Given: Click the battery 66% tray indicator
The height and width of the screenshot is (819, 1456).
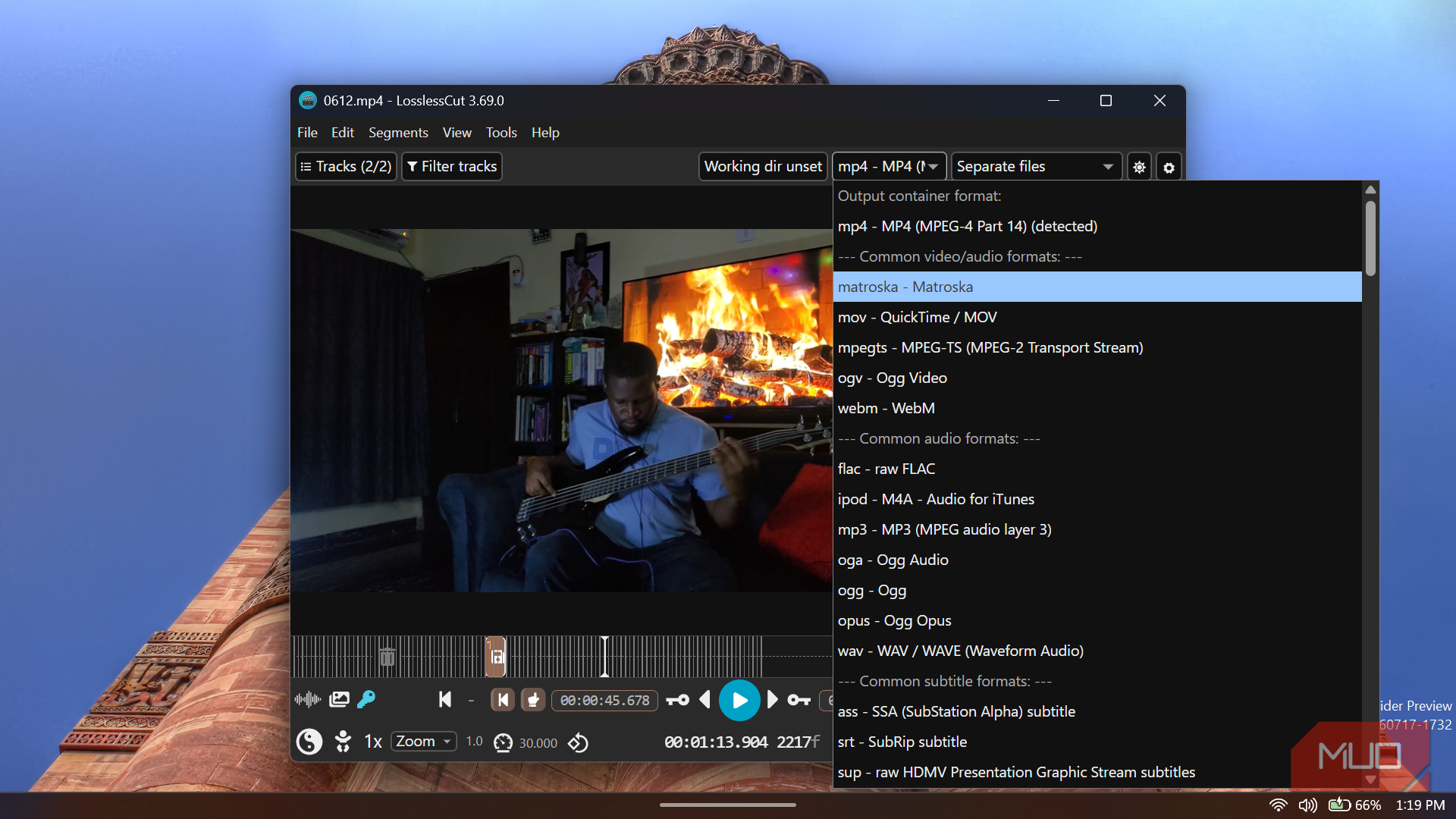Looking at the screenshot, I should pos(1354,805).
